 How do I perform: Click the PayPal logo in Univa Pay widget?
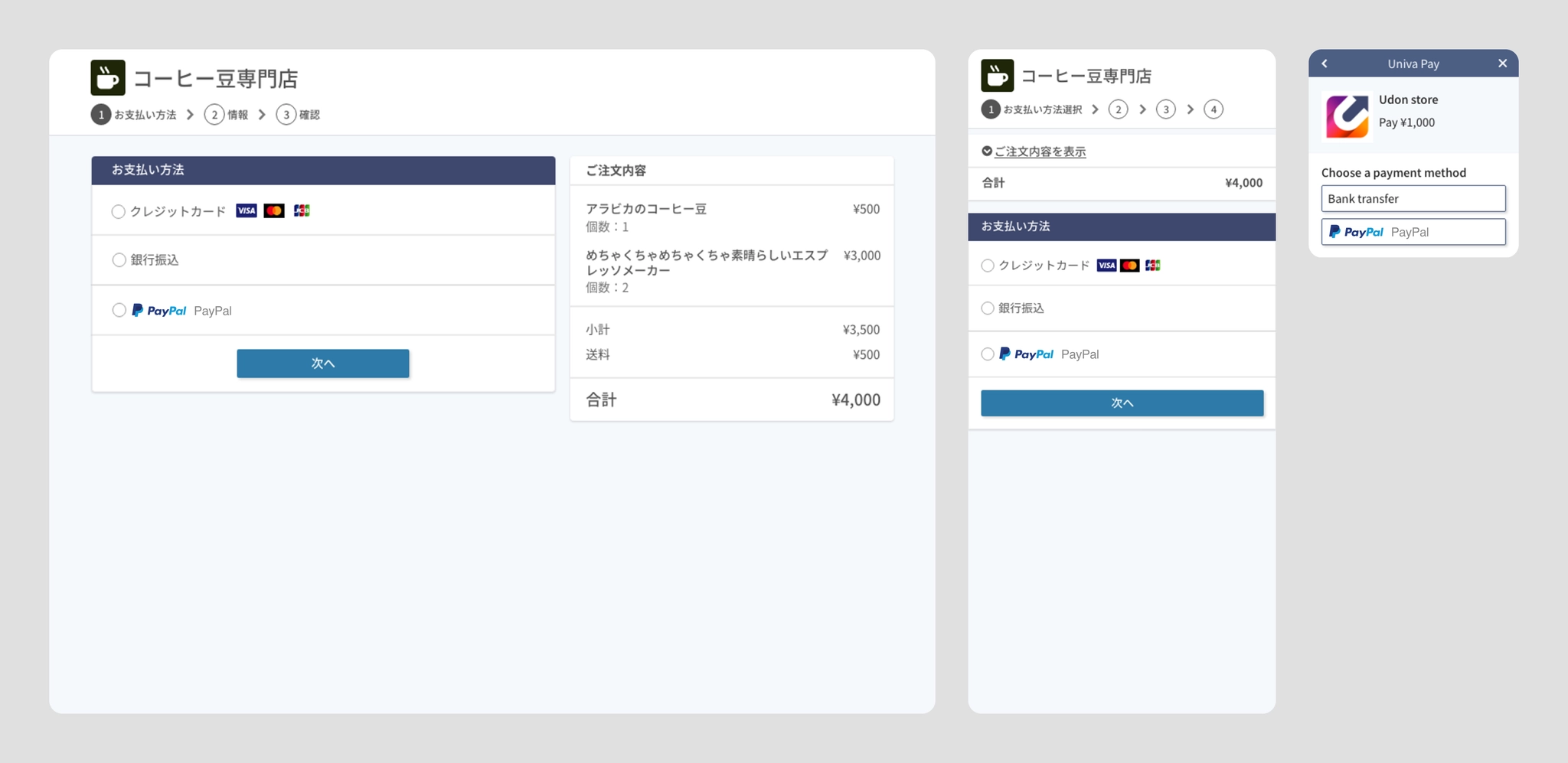(1354, 231)
